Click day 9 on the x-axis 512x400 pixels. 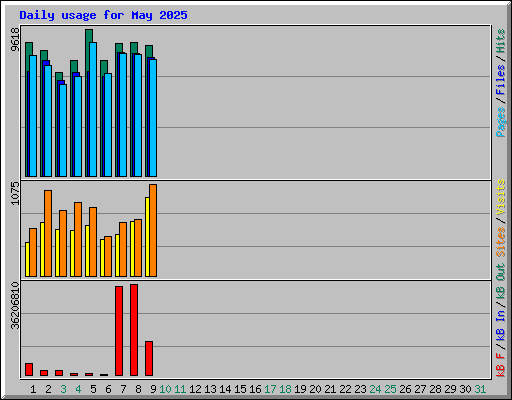point(153,389)
